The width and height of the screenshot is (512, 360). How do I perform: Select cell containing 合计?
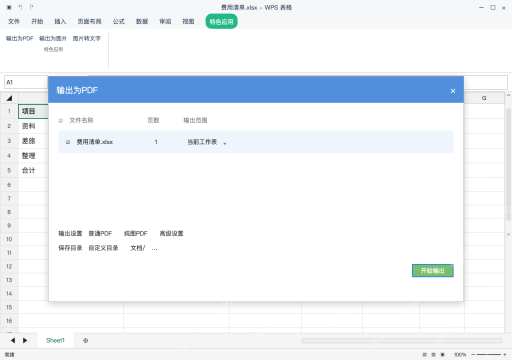33,170
